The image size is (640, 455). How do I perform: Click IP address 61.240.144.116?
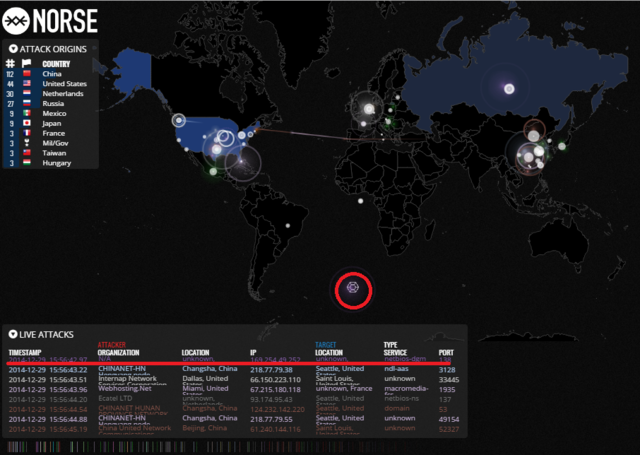[x=275, y=429]
